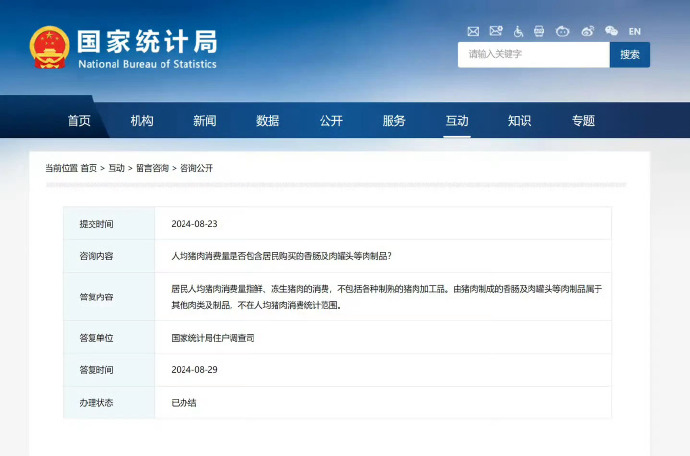The image size is (690, 456).
Task: Click the national emblem logo
Action: tap(49, 47)
